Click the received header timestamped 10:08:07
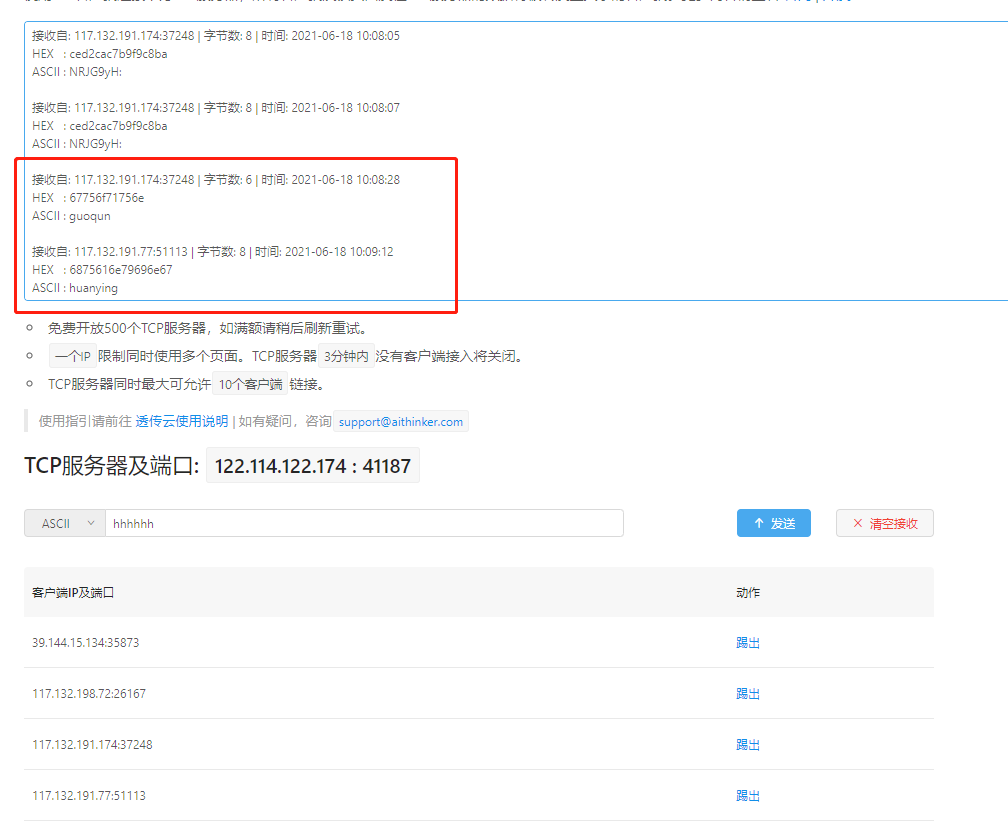1008x822 pixels. point(216,108)
